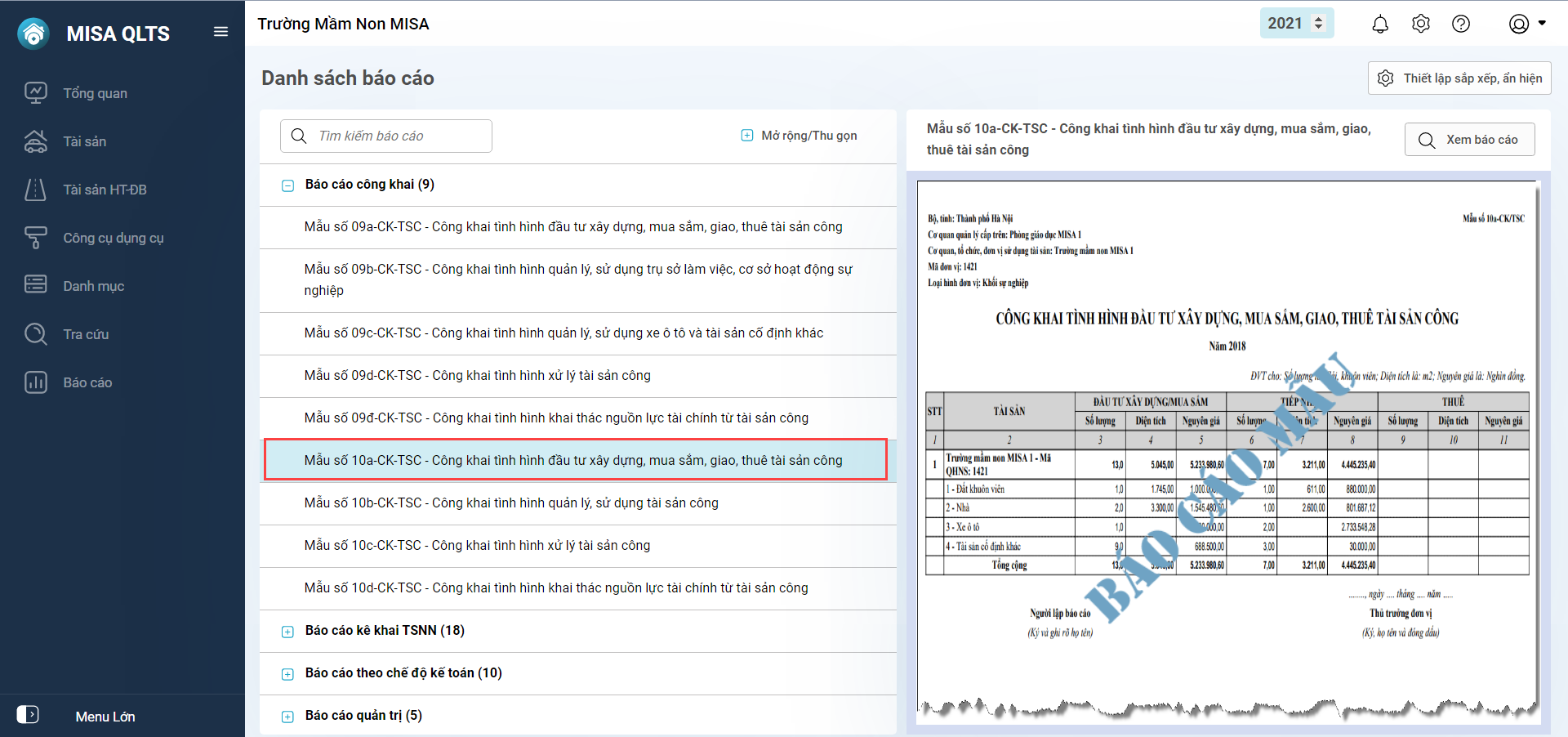Open notifications bell icon
The width and height of the screenshot is (1568, 737).
(x=1380, y=24)
